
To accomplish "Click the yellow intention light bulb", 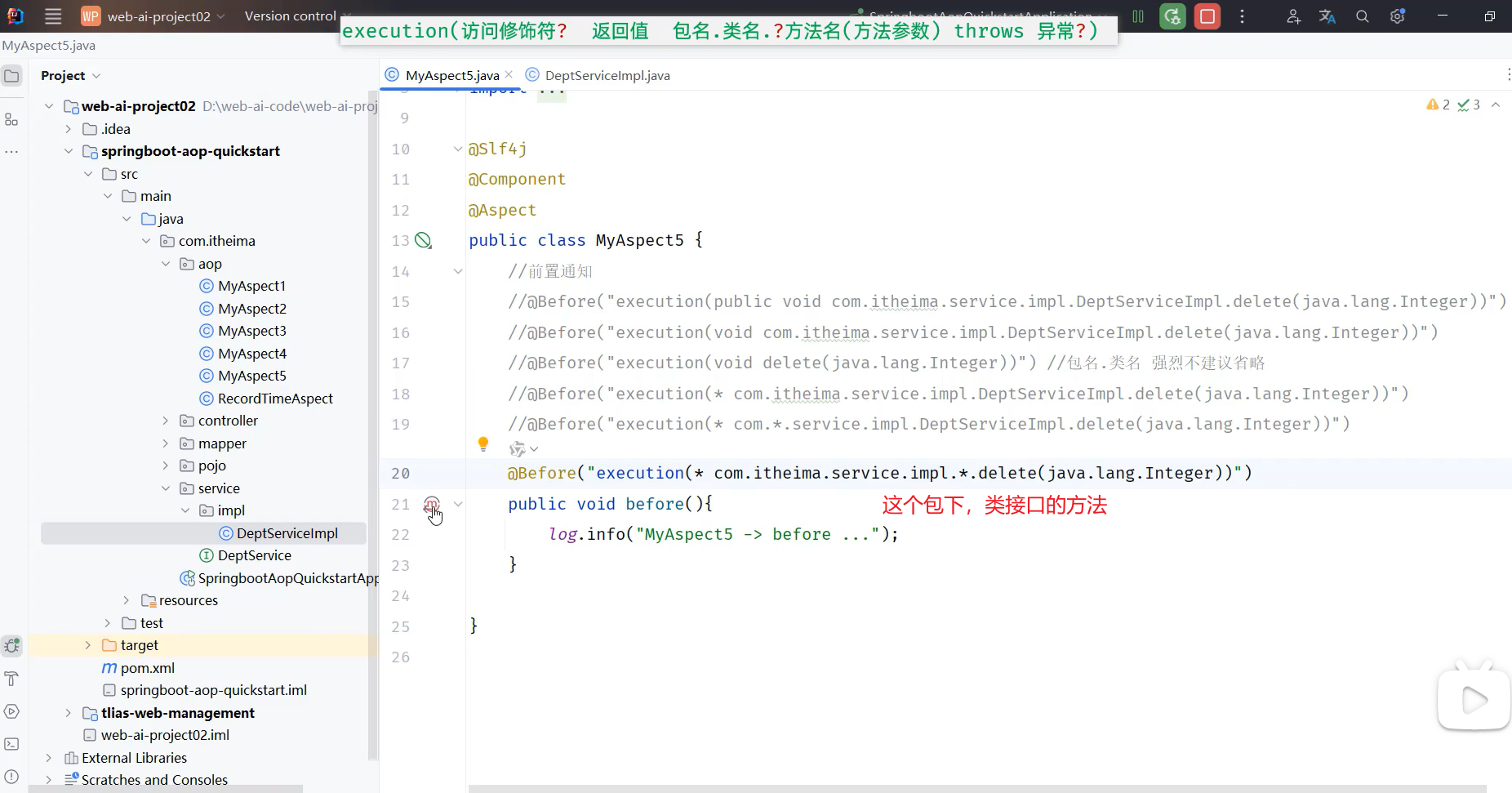I will click(x=483, y=443).
